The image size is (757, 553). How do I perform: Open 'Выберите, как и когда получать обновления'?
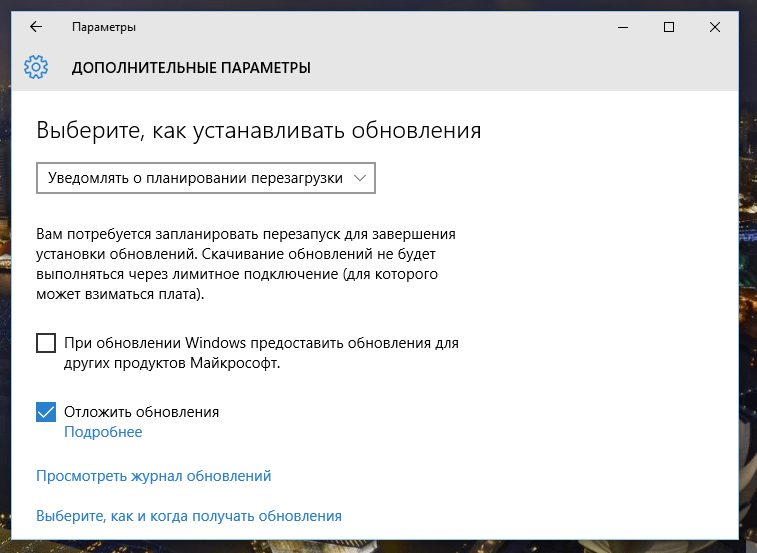point(189,516)
